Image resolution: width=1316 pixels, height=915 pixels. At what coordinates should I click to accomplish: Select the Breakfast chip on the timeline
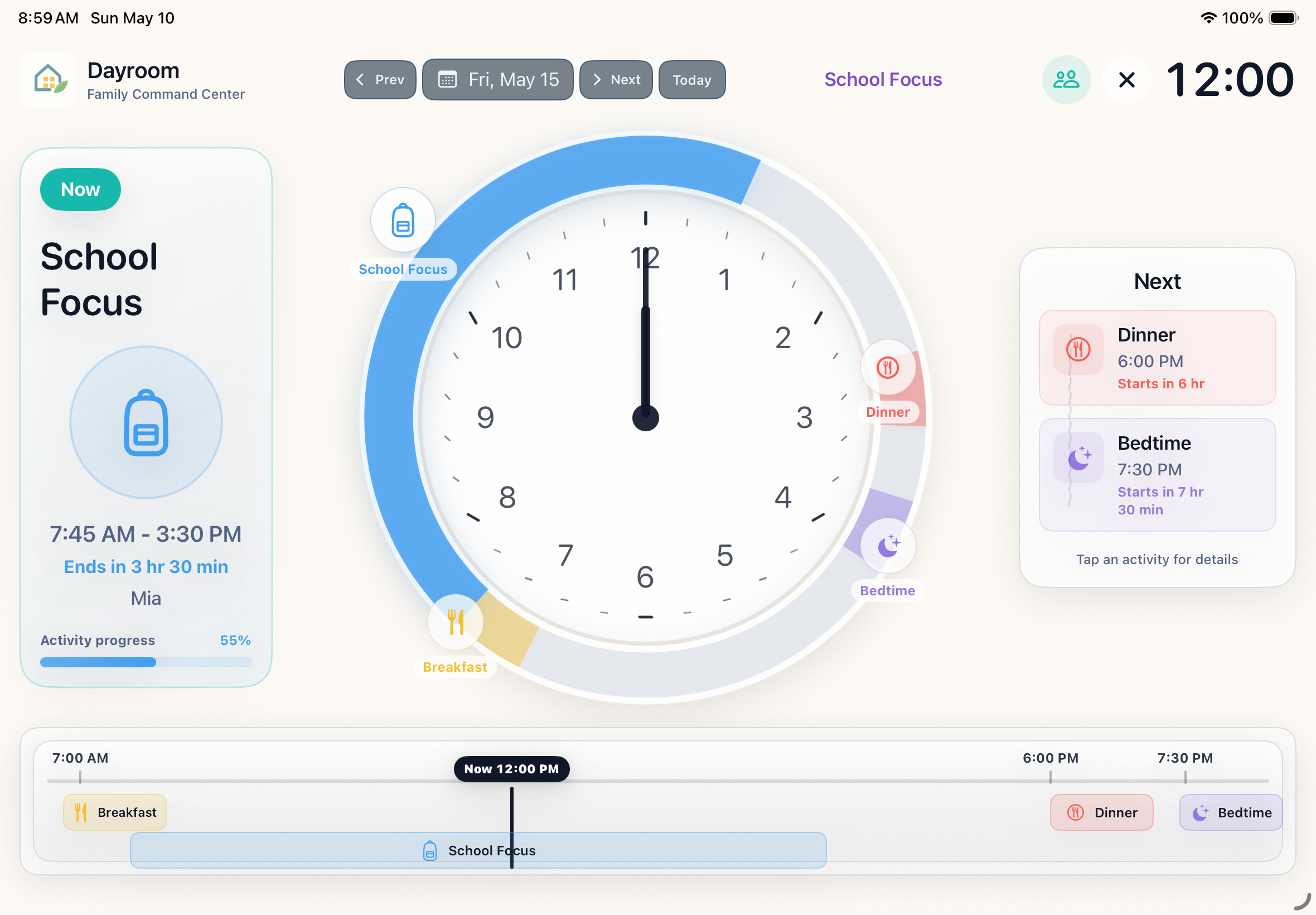114,812
